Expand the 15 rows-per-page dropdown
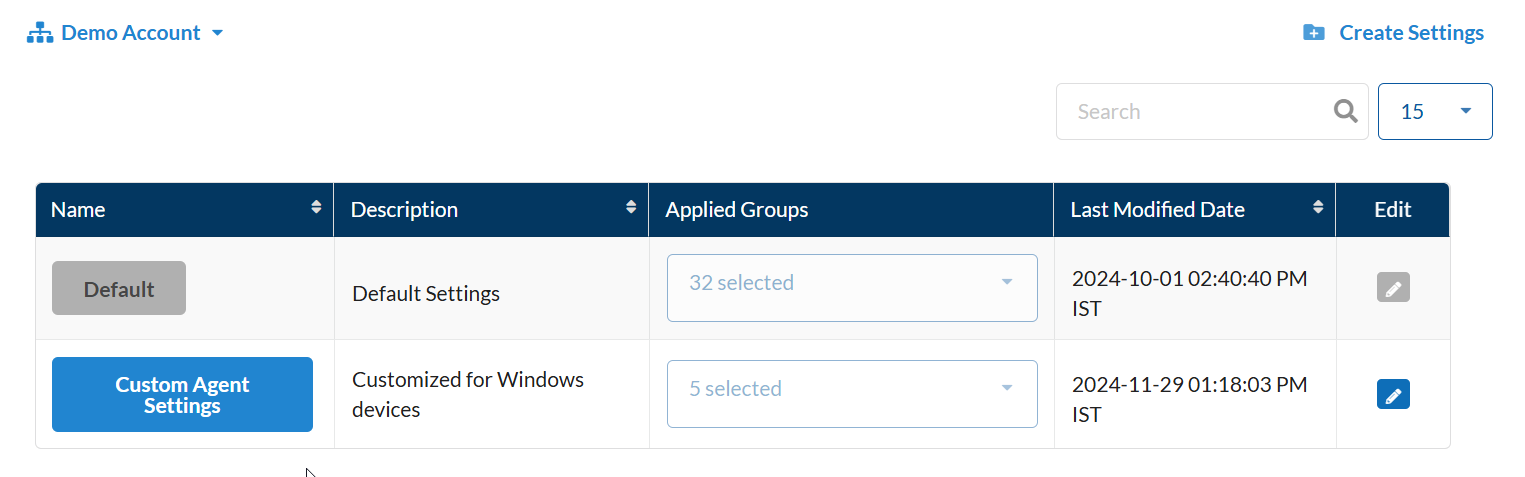The height and width of the screenshot is (477, 1525). click(1435, 111)
